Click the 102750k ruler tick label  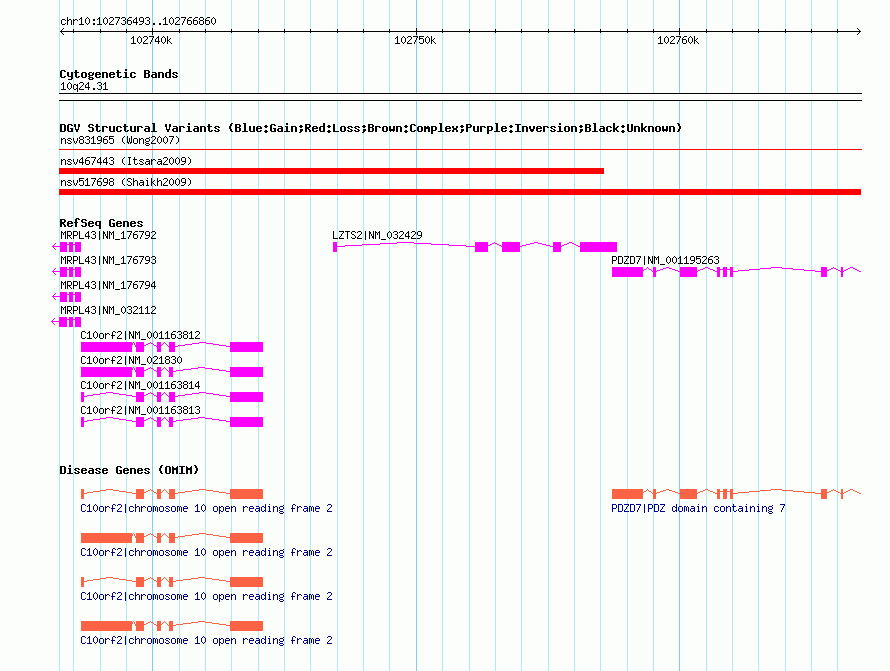[x=415, y=40]
